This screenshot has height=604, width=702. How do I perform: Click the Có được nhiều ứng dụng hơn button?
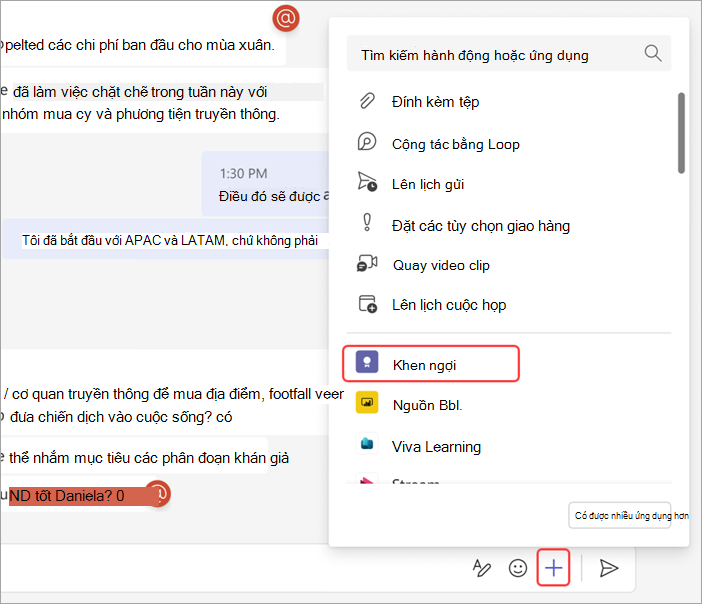click(x=620, y=515)
